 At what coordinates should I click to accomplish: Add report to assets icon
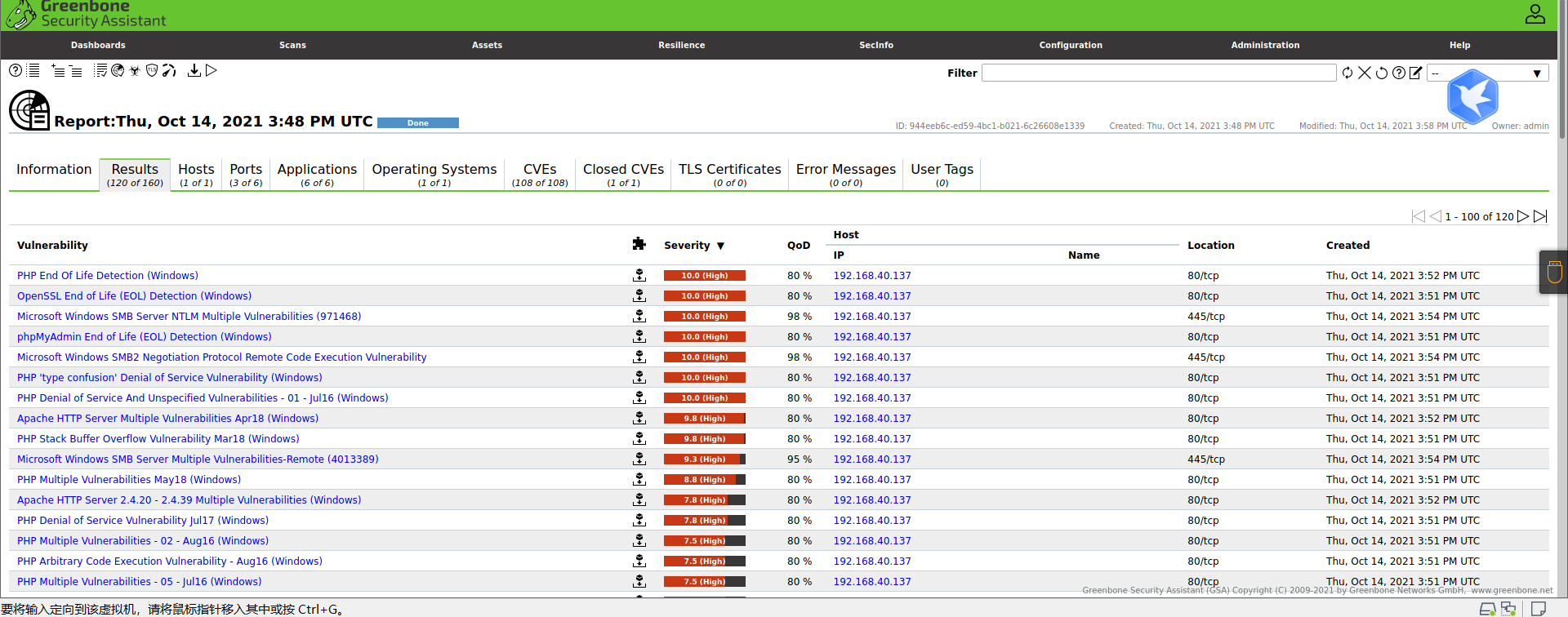pyautogui.click(x=58, y=71)
